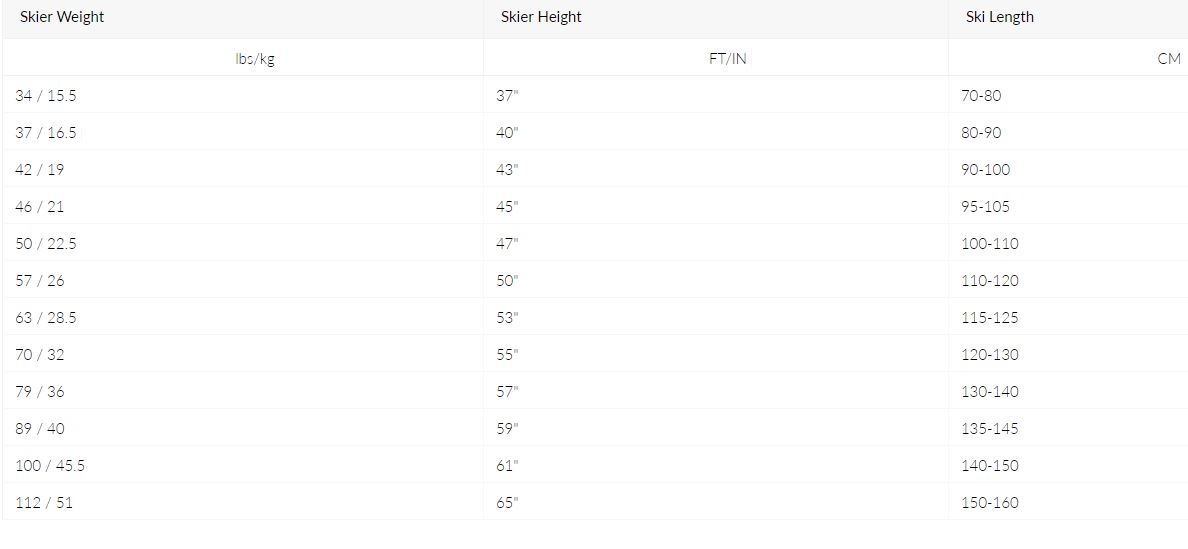Select the 55" skier height cell

pos(508,355)
